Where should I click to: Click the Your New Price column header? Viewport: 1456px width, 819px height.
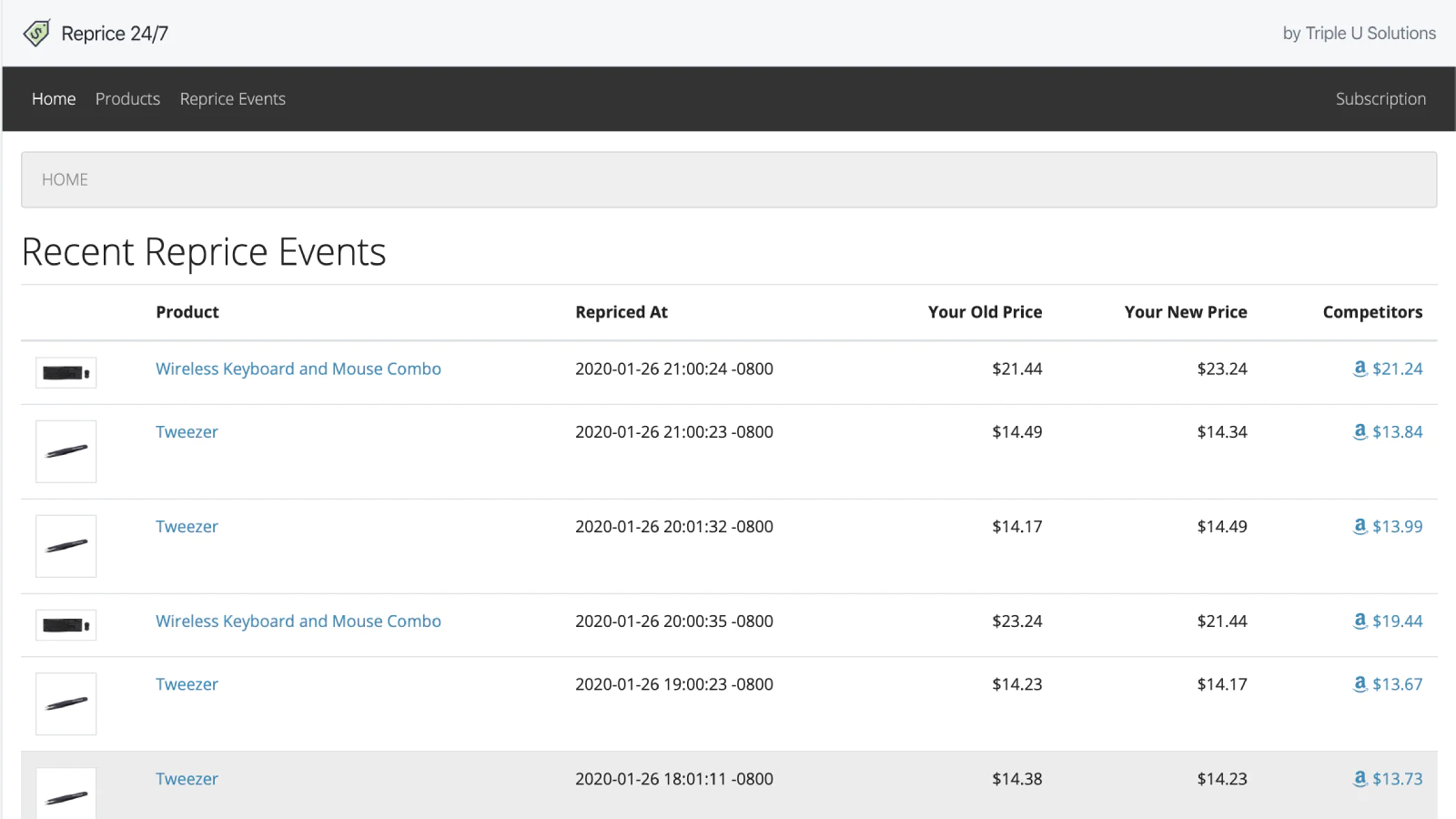tap(1186, 312)
